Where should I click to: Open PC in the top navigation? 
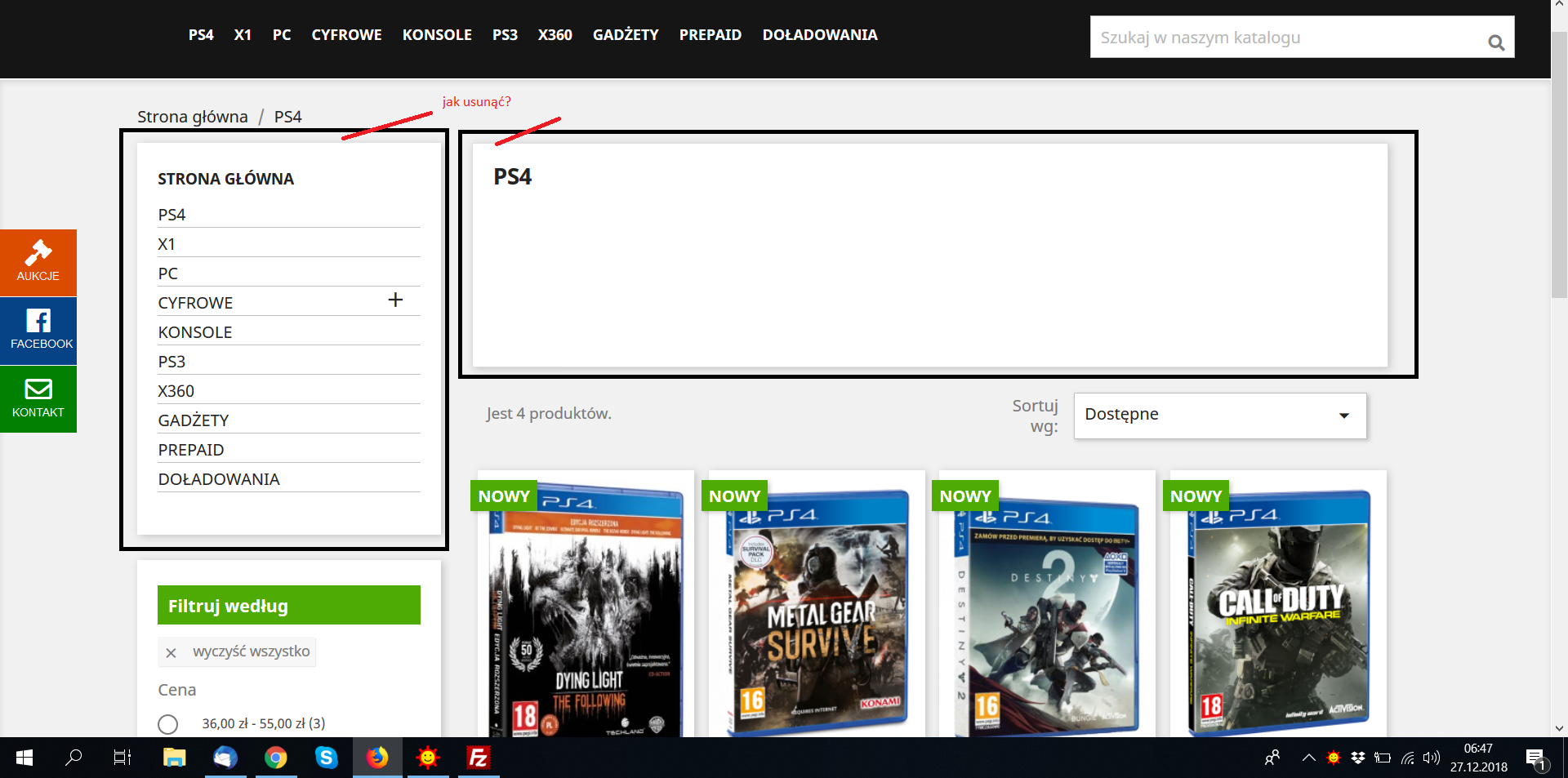click(282, 35)
